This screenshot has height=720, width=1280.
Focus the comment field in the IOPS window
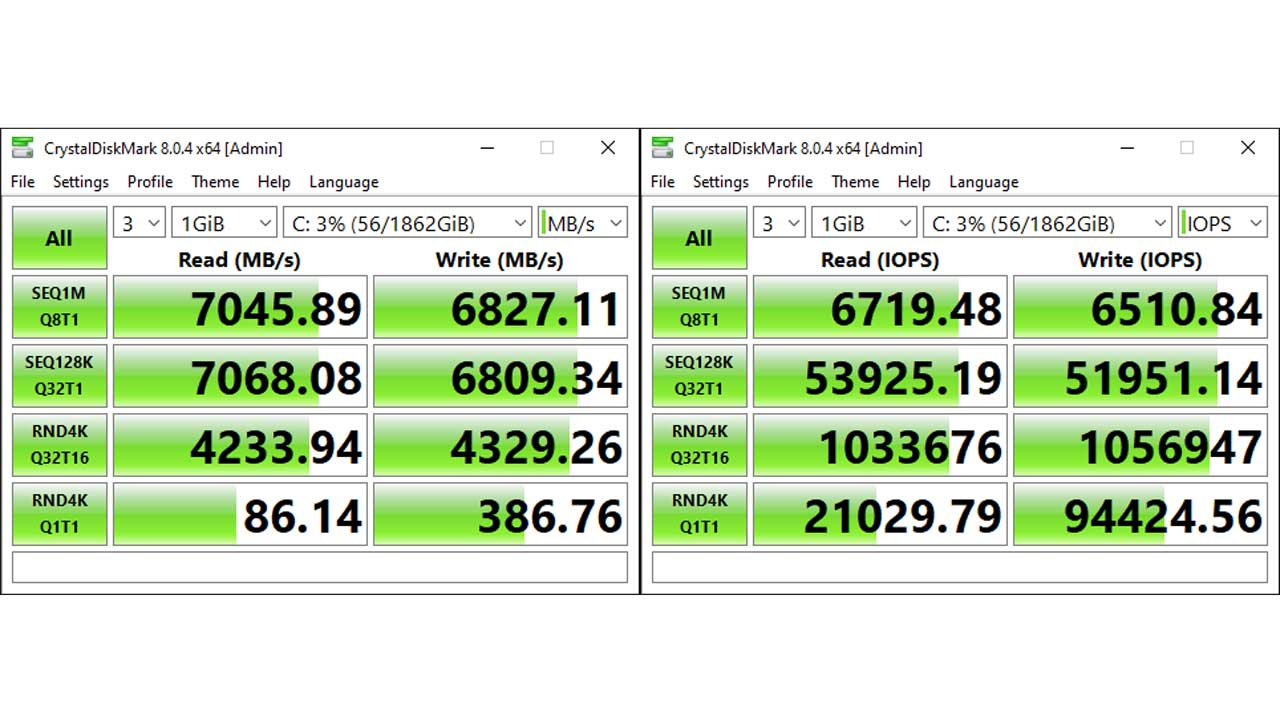point(960,567)
